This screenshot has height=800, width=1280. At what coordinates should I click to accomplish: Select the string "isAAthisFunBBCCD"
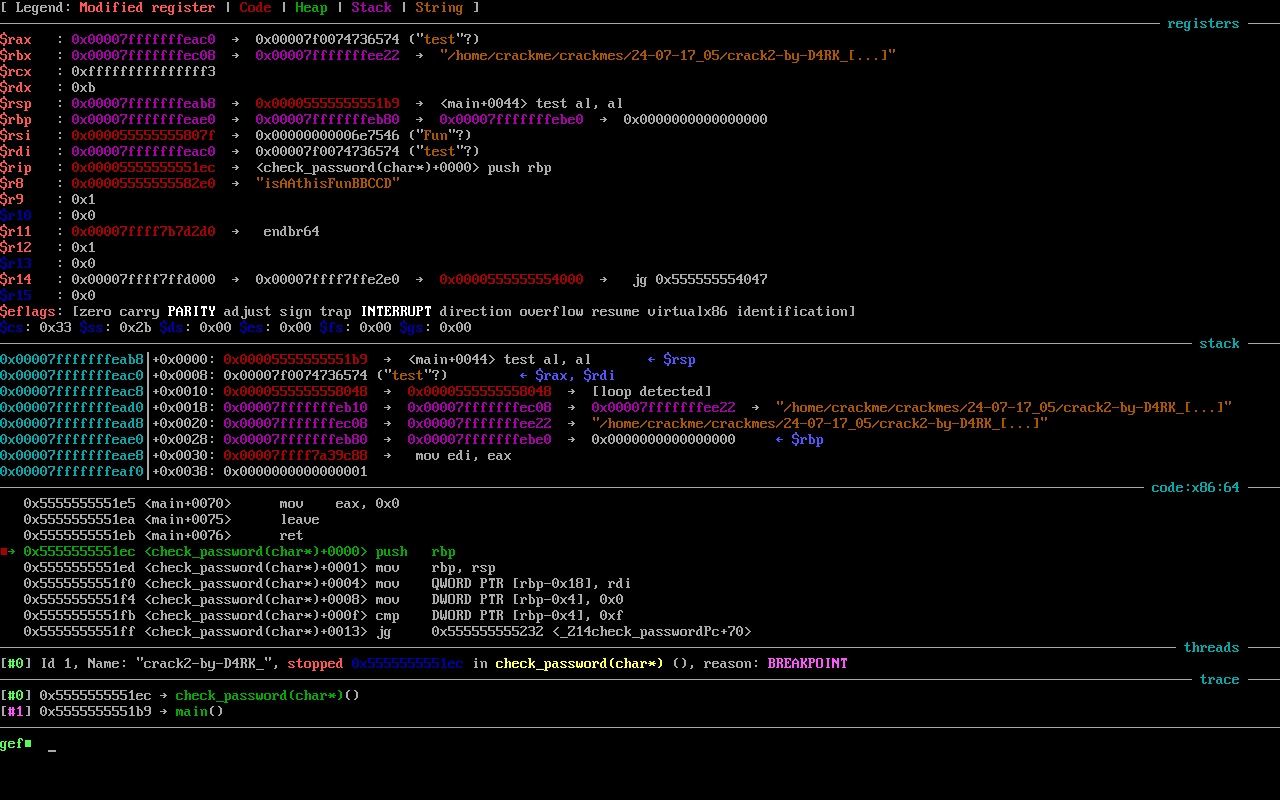[x=327, y=184]
